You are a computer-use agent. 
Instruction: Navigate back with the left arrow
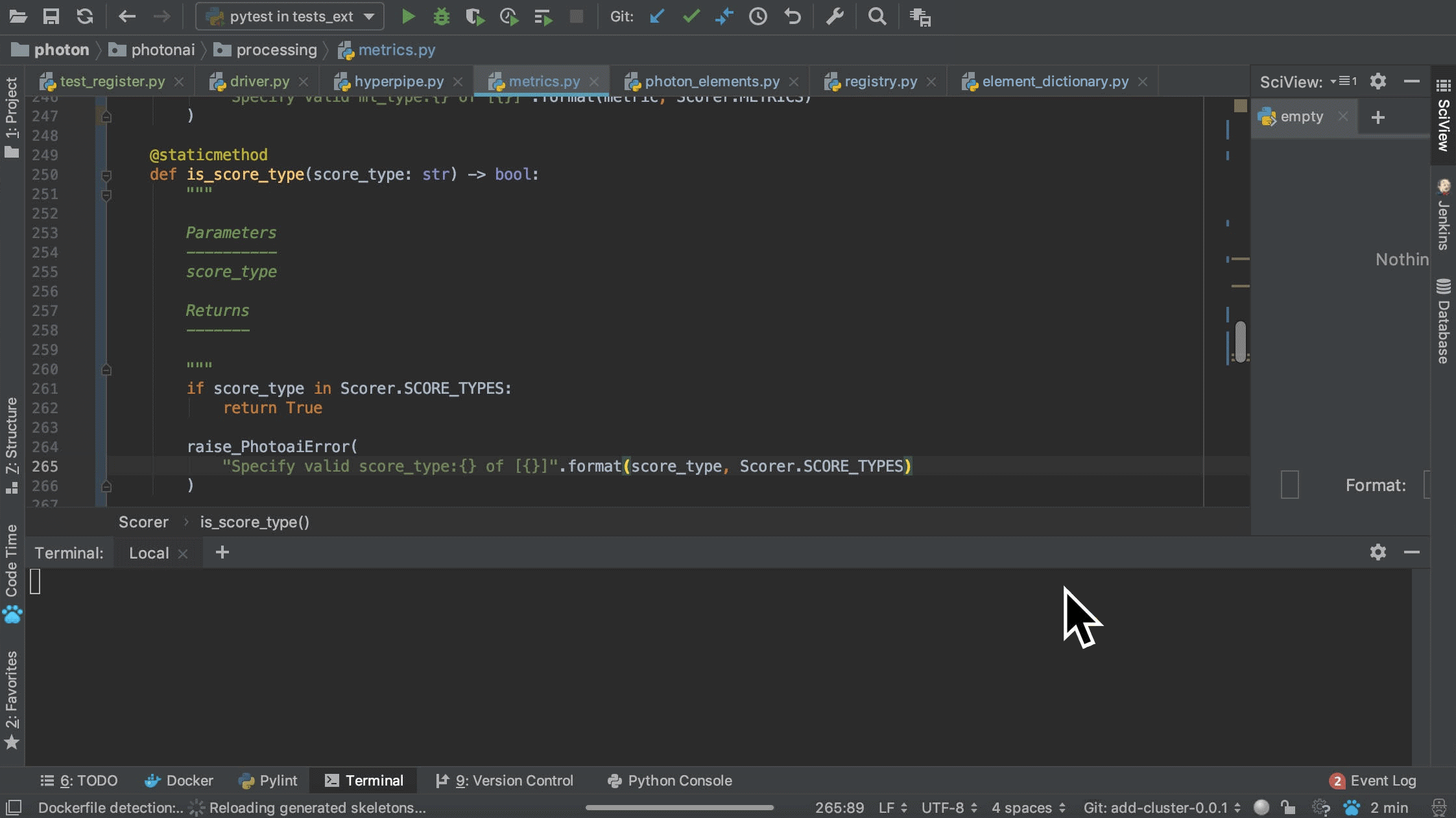[127, 17]
